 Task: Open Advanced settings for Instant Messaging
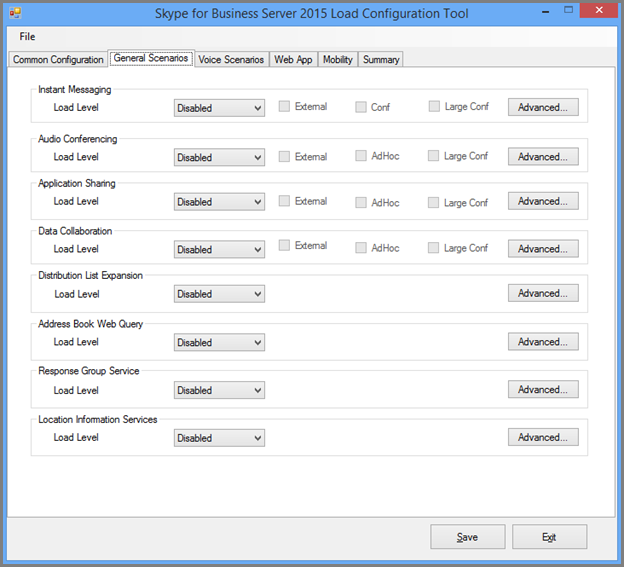[x=543, y=107]
